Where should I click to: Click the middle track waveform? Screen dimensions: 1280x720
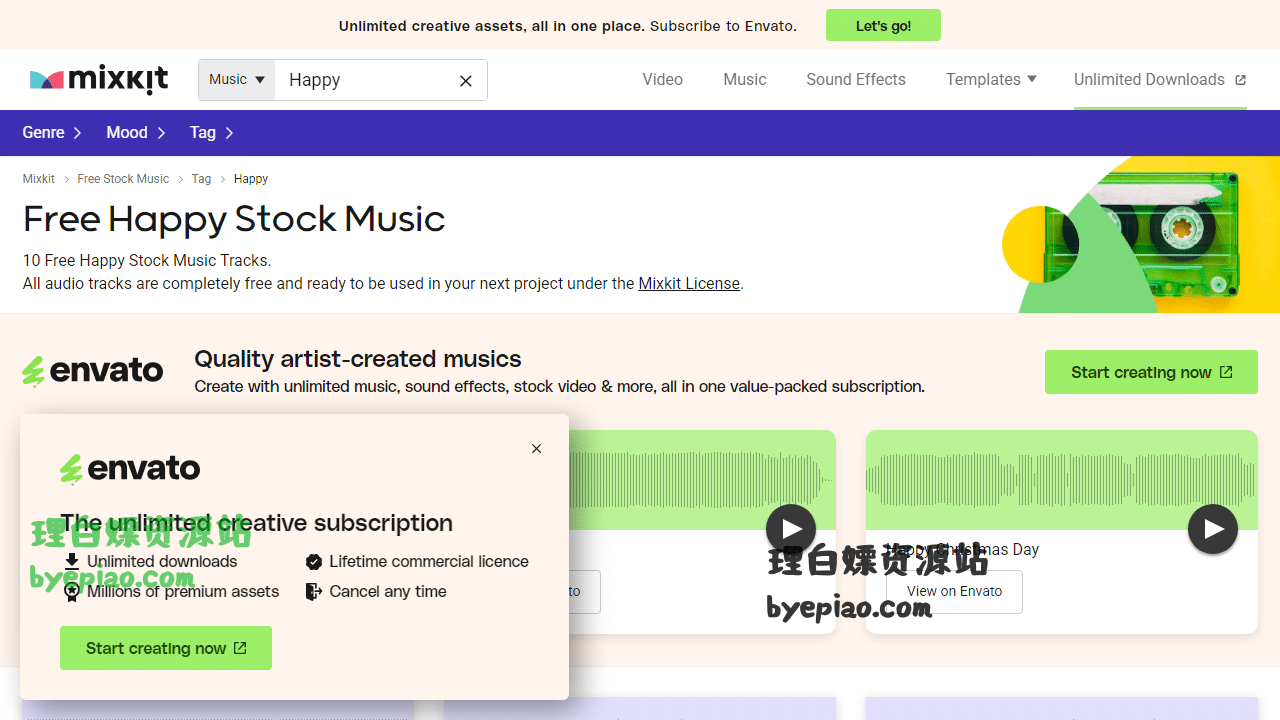click(702, 480)
